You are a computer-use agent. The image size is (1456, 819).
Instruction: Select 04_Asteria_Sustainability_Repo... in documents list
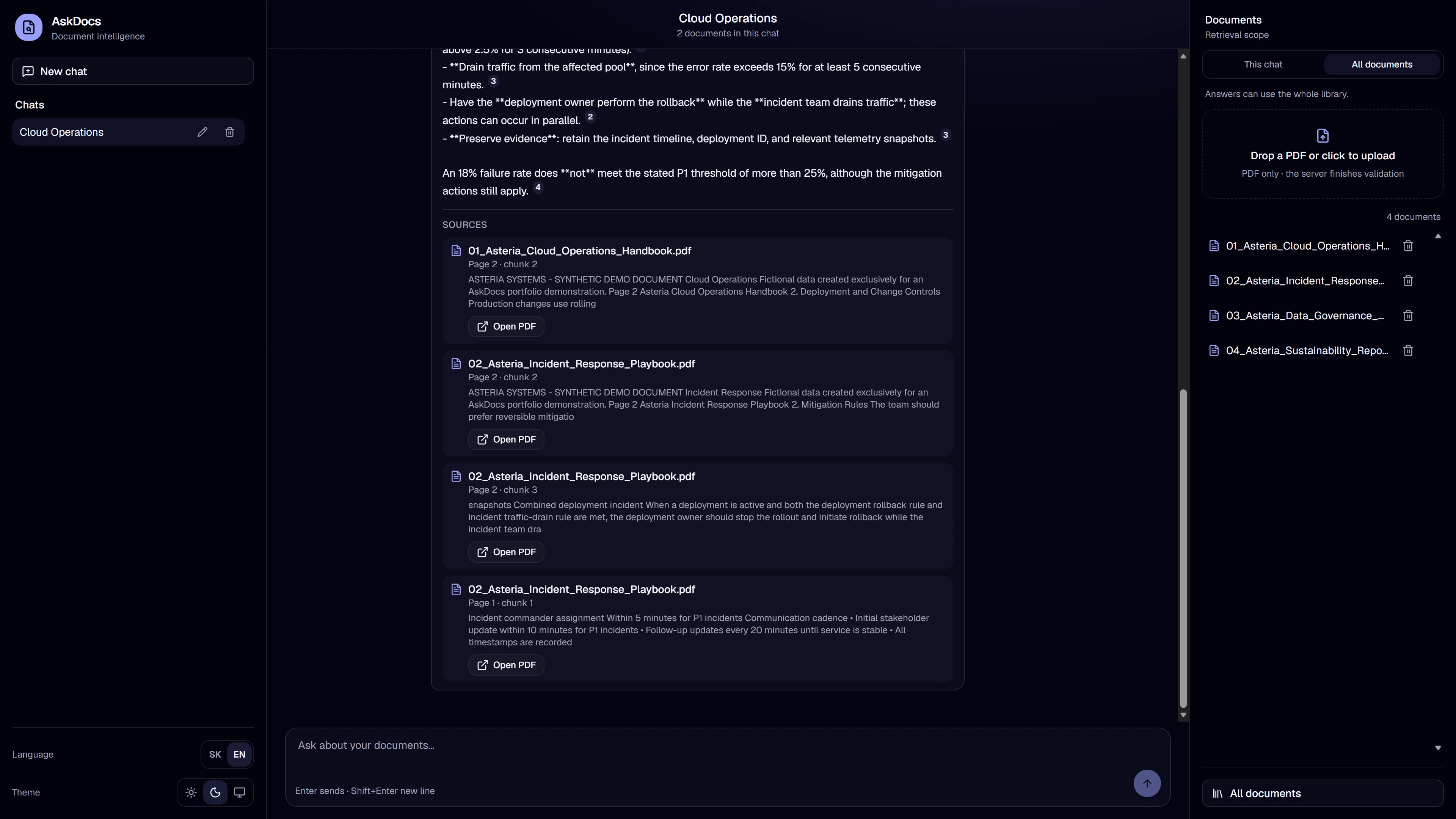pos(1307,350)
